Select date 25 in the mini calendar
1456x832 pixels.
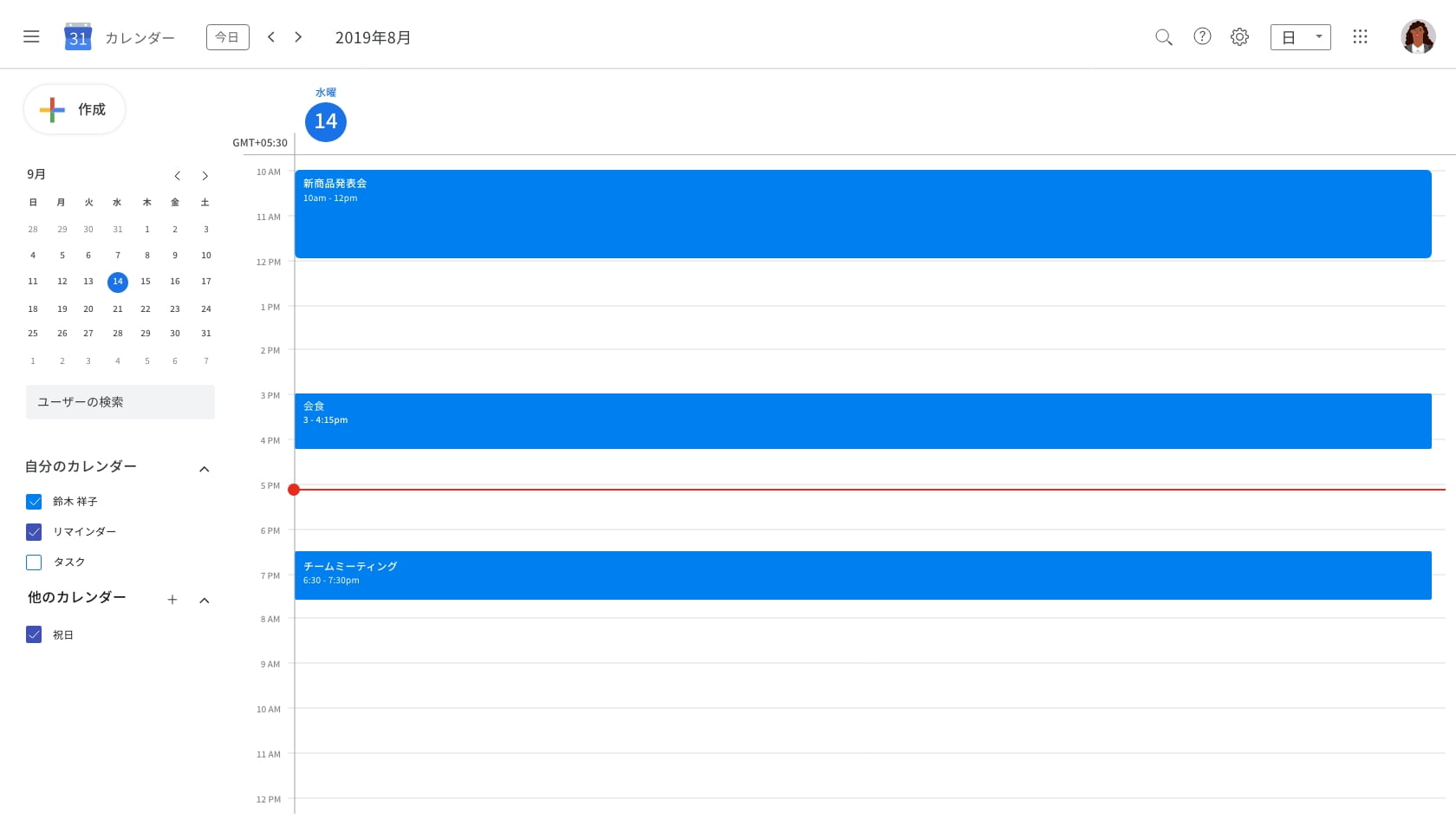click(x=33, y=334)
